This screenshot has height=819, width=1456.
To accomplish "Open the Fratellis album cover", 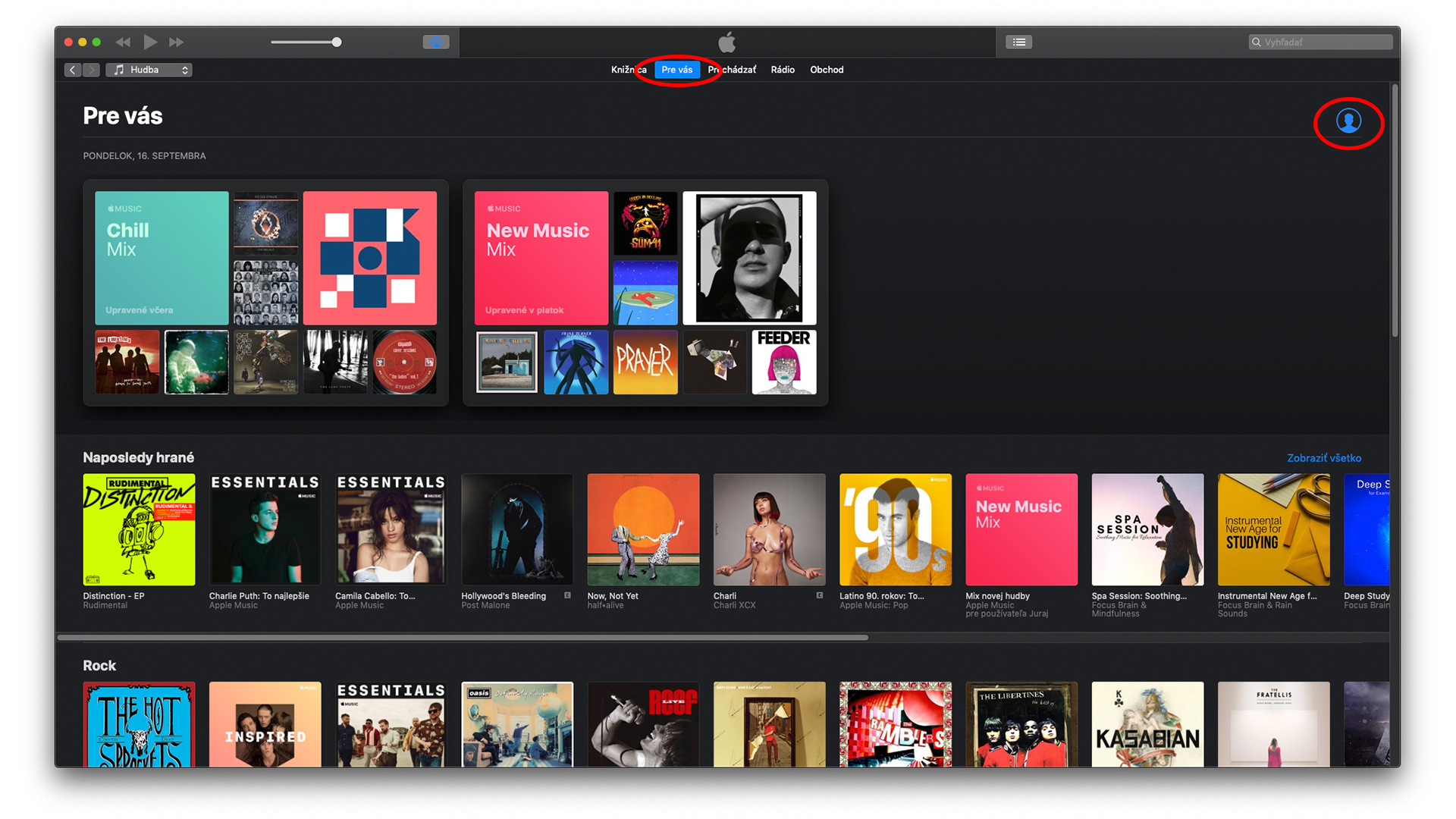I will [x=1274, y=724].
